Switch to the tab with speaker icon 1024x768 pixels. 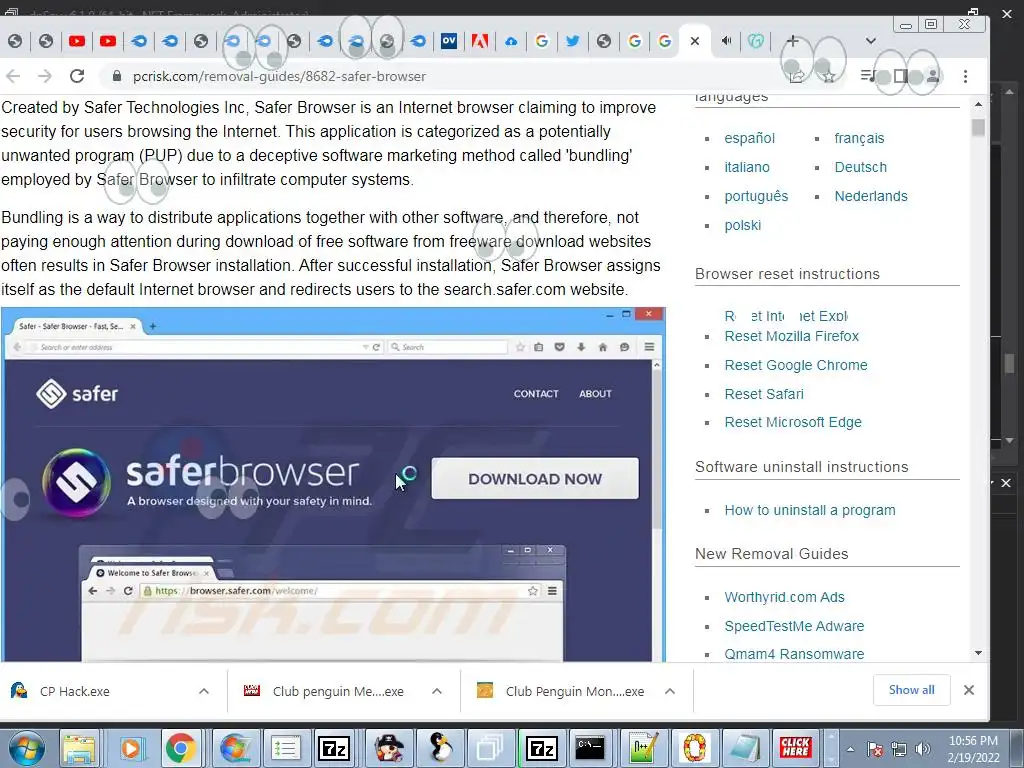(x=726, y=41)
